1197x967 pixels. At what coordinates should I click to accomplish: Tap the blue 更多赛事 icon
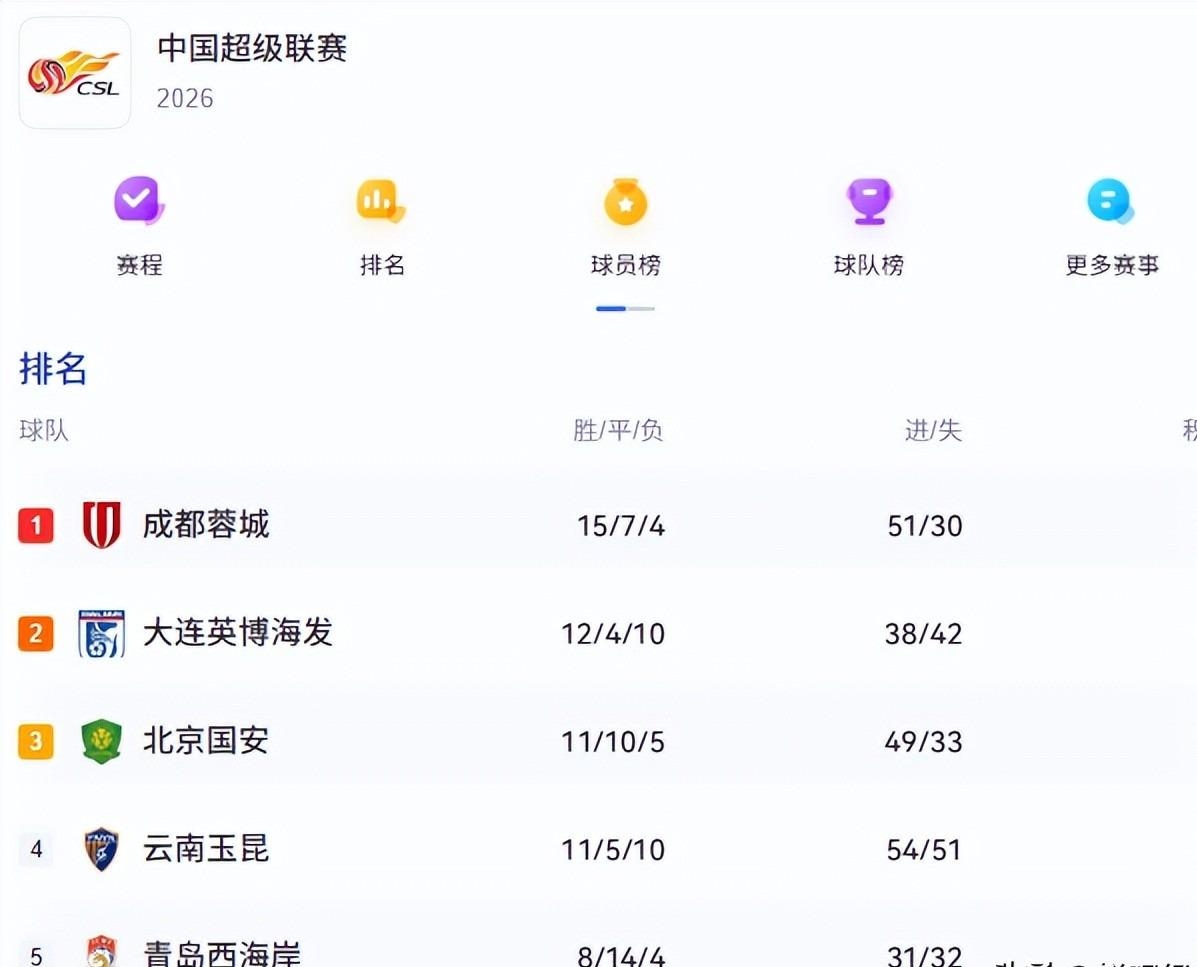[x=1110, y=201]
